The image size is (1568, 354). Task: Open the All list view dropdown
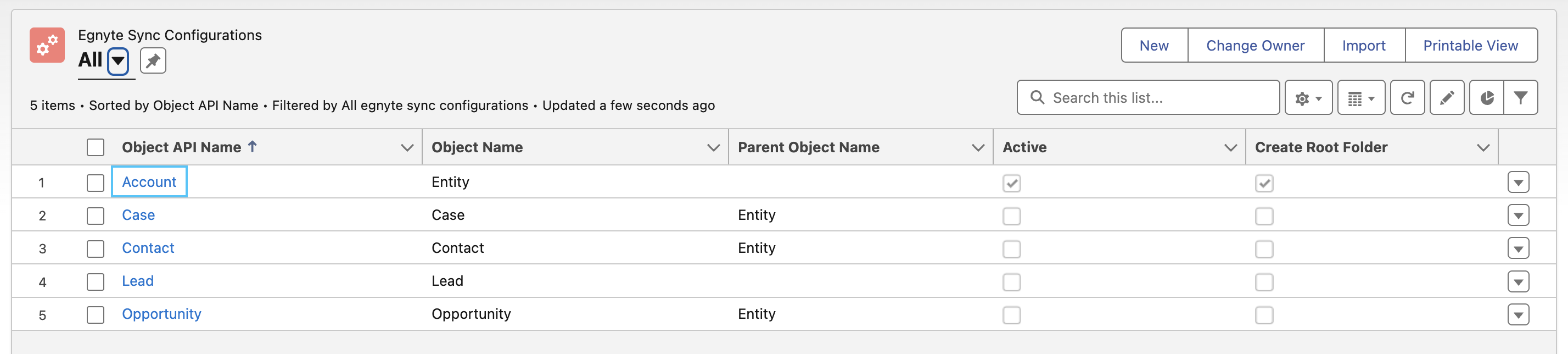coord(117,61)
